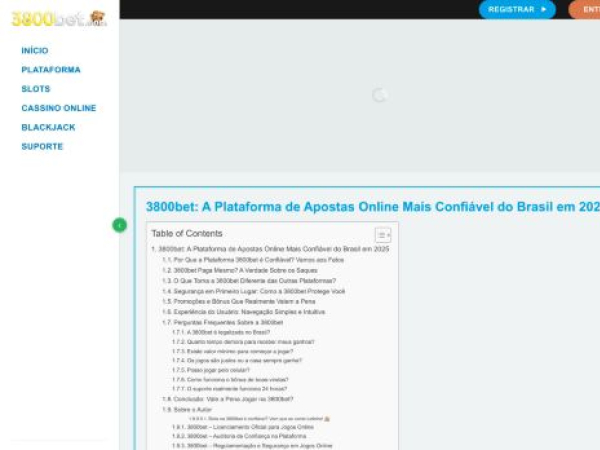Open the SUPORTE link
This screenshot has height=450, width=600.
42,146
